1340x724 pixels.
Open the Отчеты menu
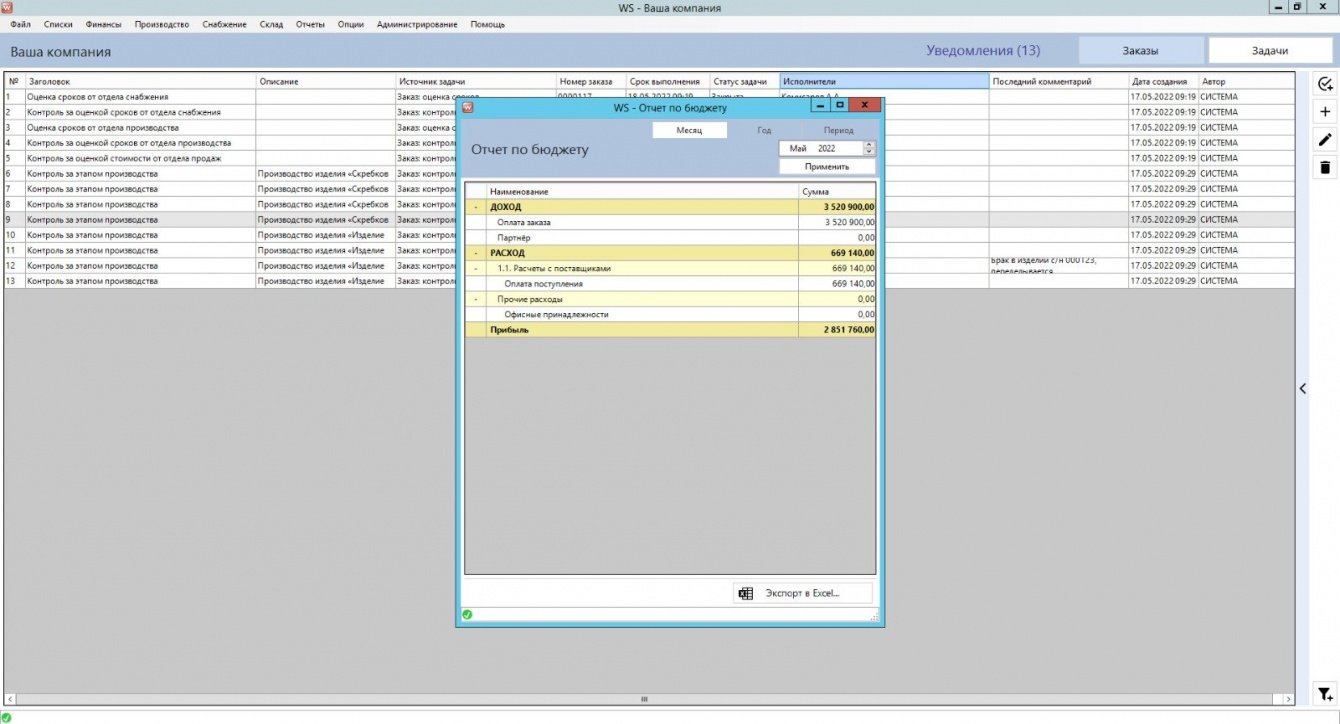point(310,24)
